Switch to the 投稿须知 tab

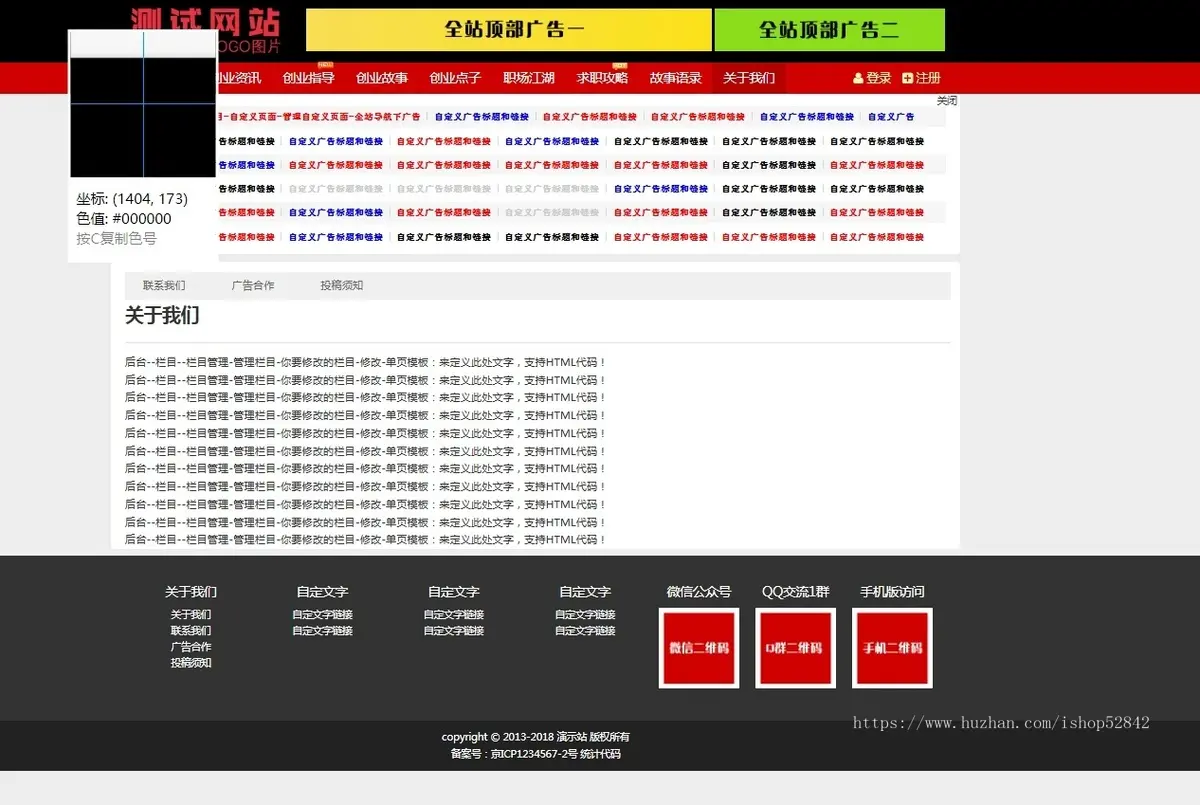pos(341,286)
